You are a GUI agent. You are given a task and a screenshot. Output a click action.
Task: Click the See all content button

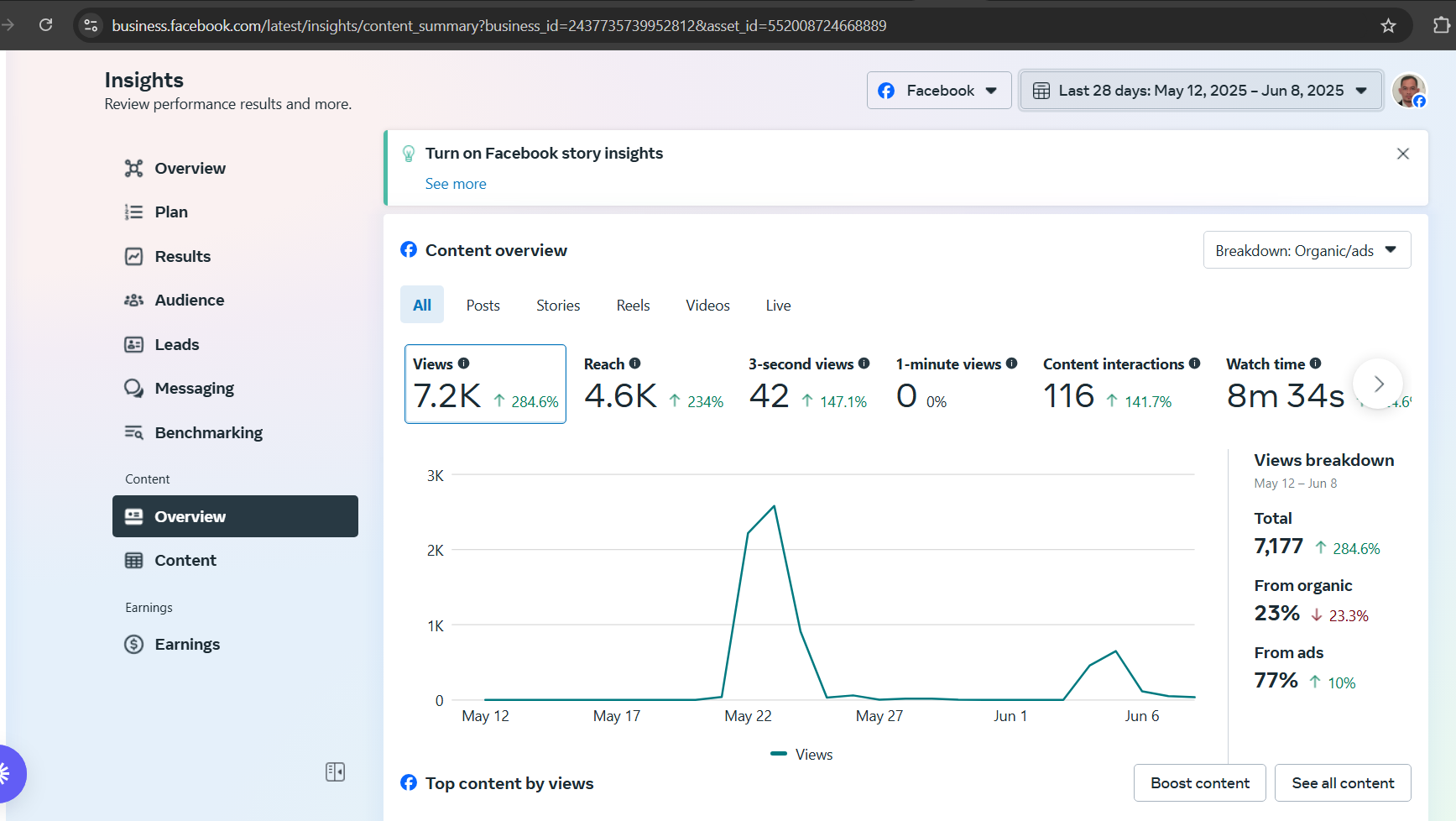[x=1342, y=783]
